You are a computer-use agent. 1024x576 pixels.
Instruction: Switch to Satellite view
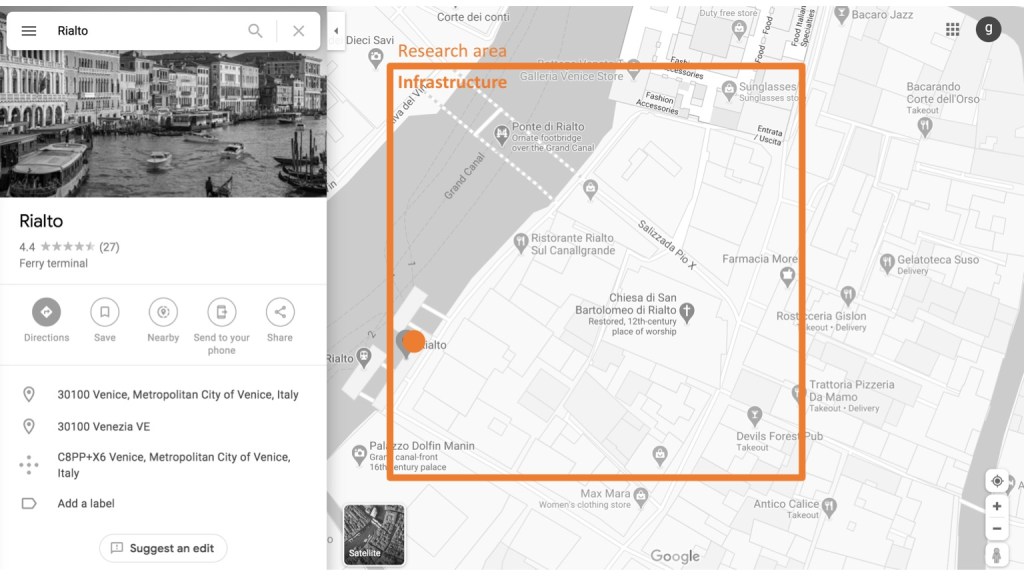[x=374, y=535]
